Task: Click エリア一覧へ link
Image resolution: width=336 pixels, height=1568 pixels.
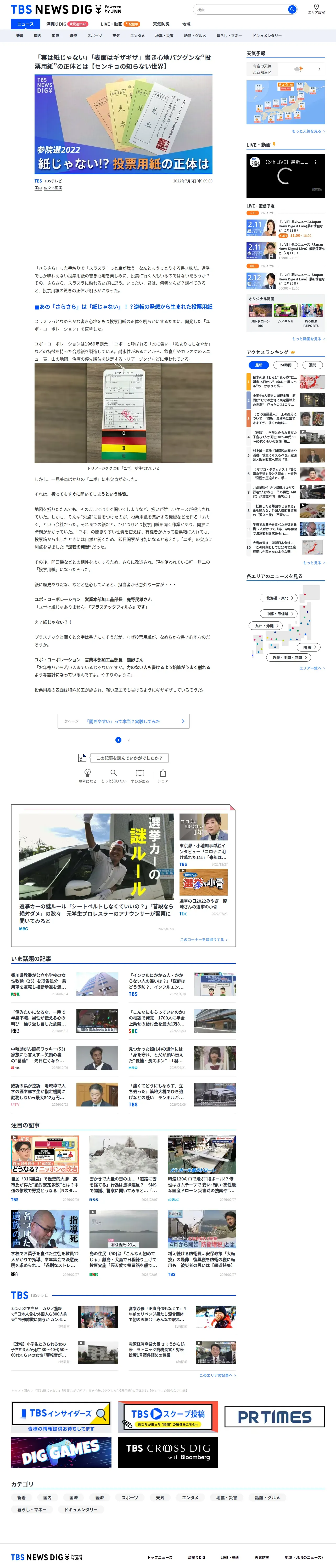Action: [312, 668]
